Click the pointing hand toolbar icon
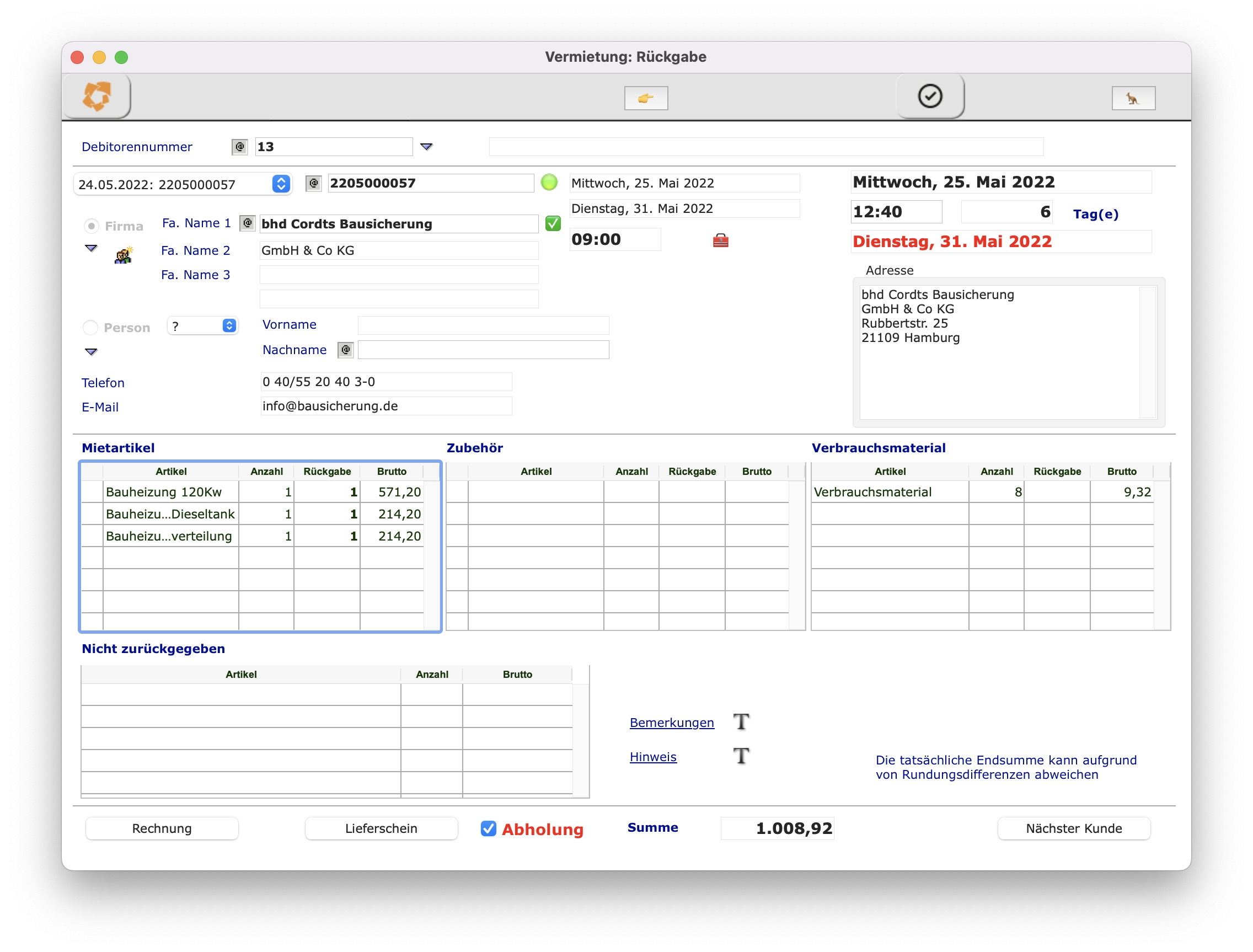The image size is (1253, 952). (x=646, y=98)
